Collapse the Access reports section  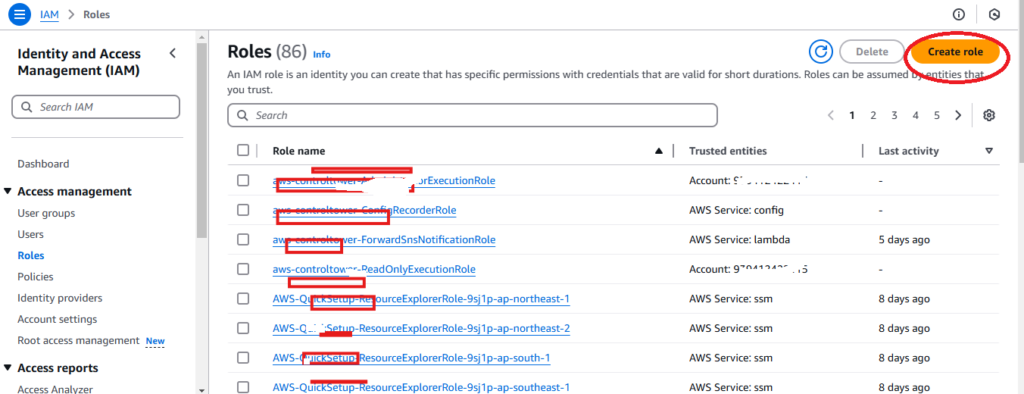tap(8, 368)
